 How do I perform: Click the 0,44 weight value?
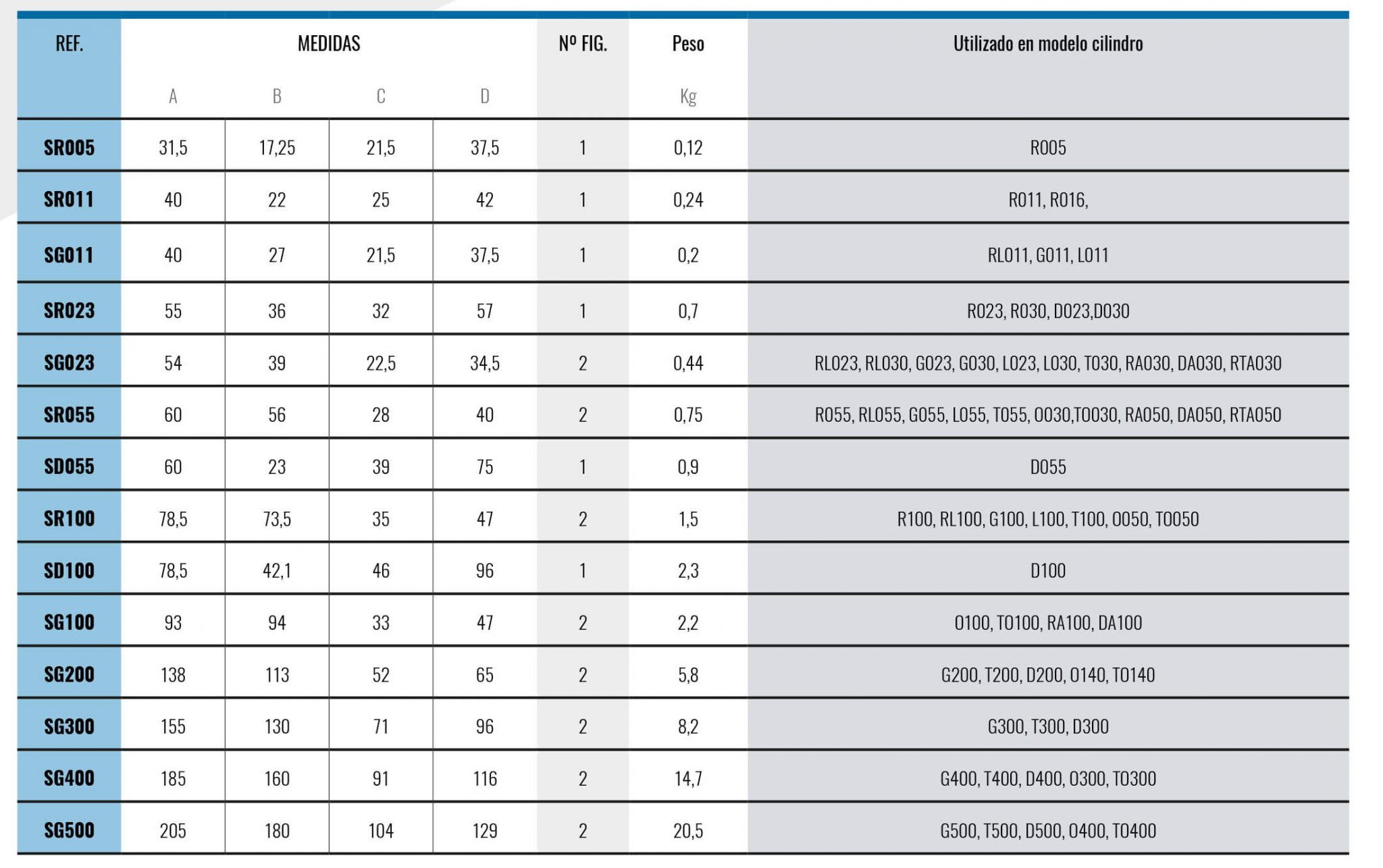[687, 363]
